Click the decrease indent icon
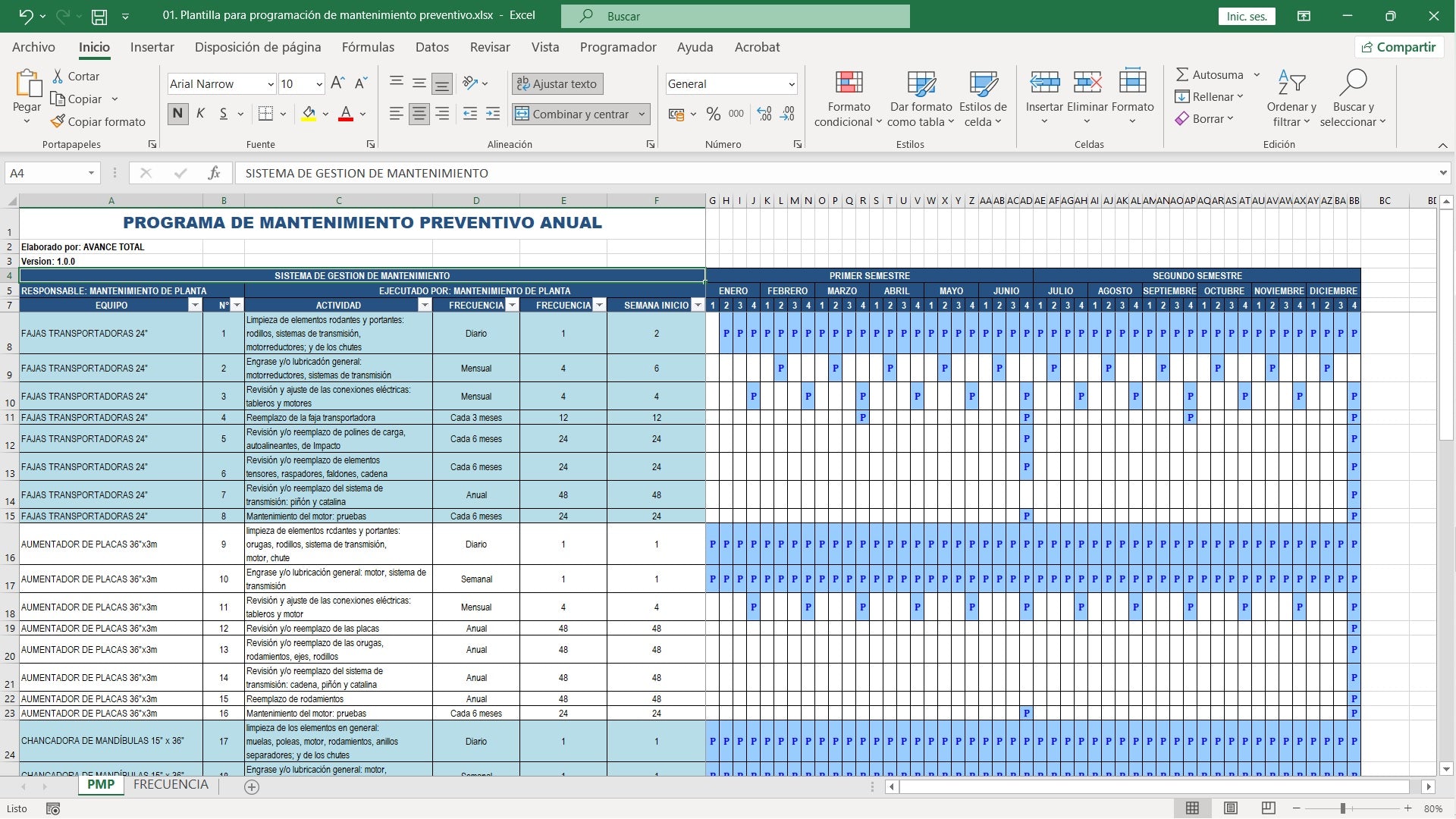Image resolution: width=1456 pixels, height=819 pixels. click(470, 114)
